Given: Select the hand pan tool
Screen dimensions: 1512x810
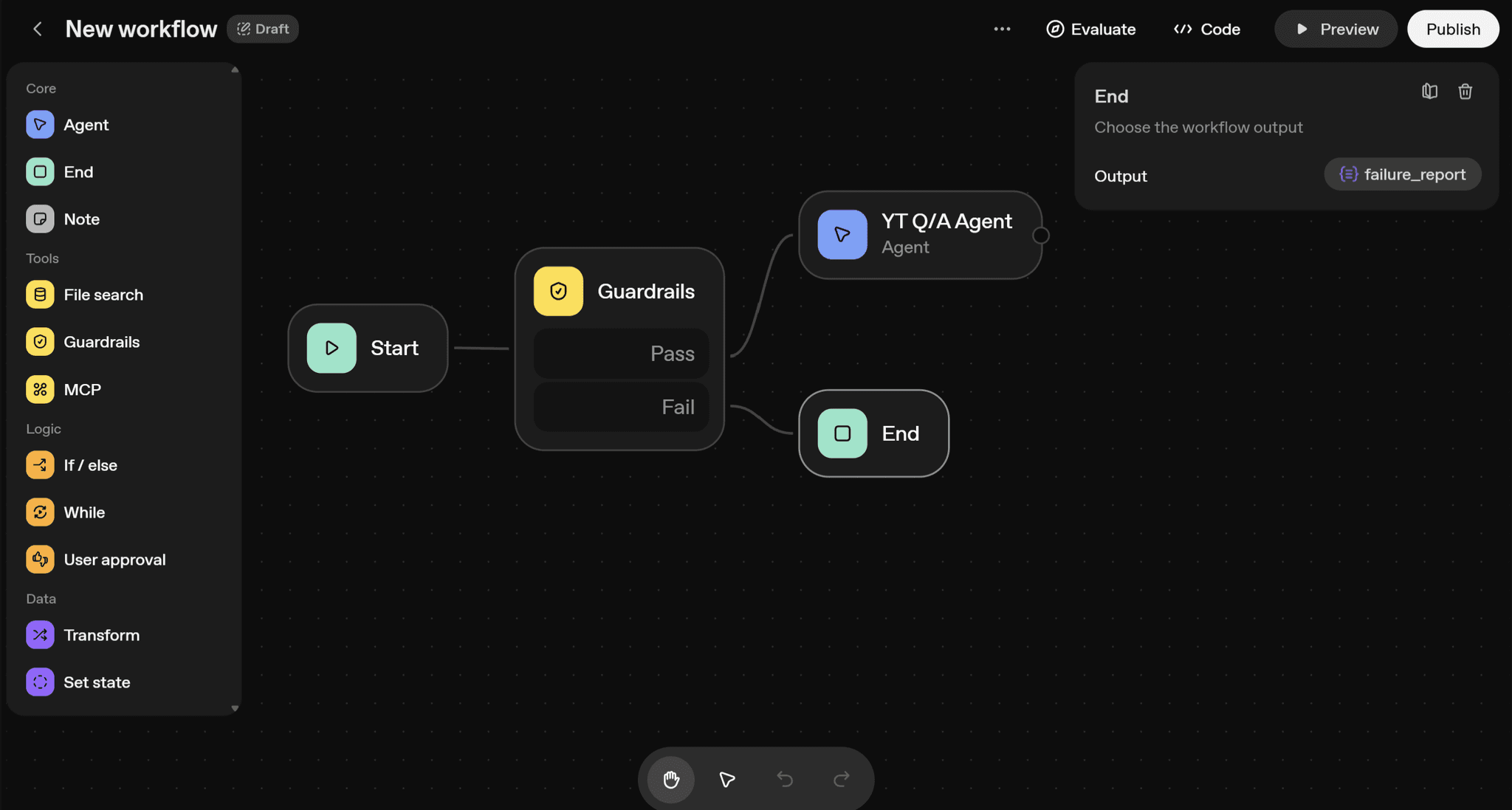Looking at the screenshot, I should coord(670,779).
